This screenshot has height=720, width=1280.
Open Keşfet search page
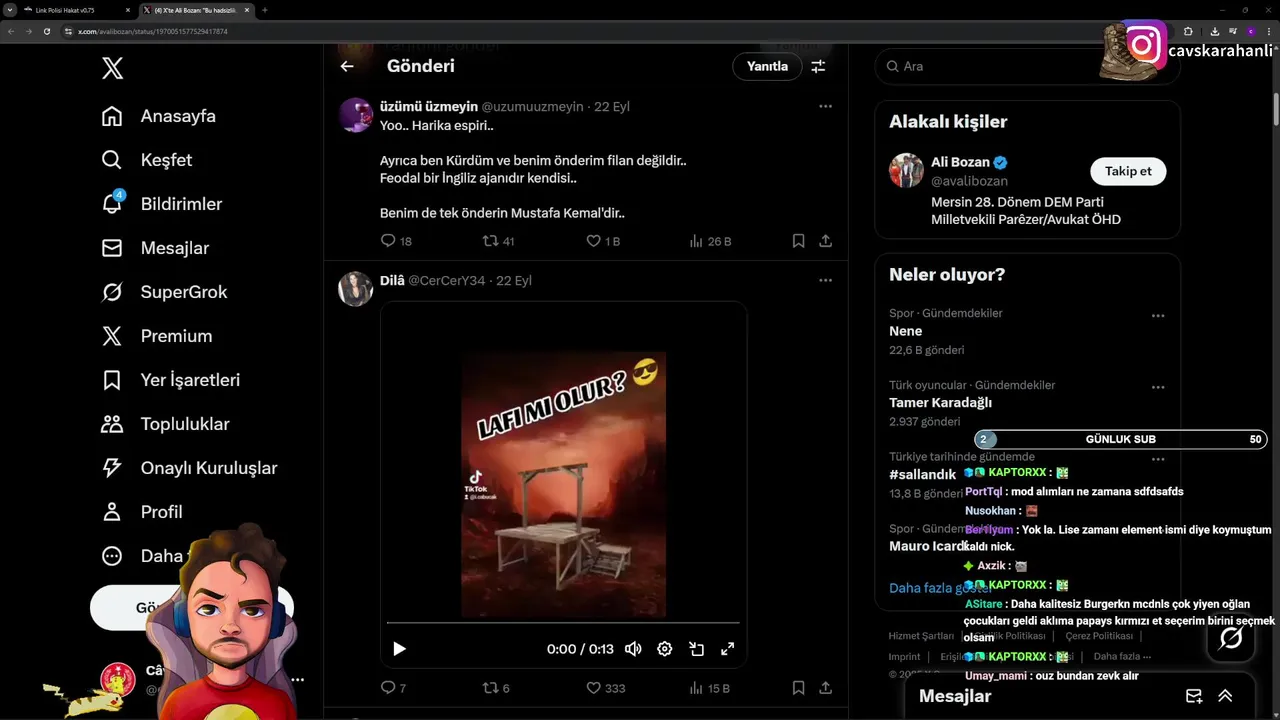[146, 160]
